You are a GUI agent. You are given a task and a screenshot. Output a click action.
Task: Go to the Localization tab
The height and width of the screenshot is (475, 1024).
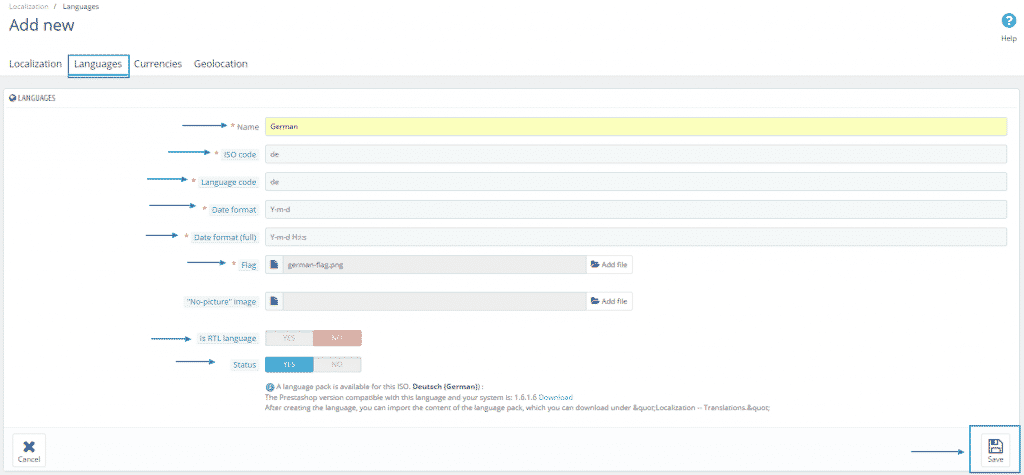[x=35, y=64]
